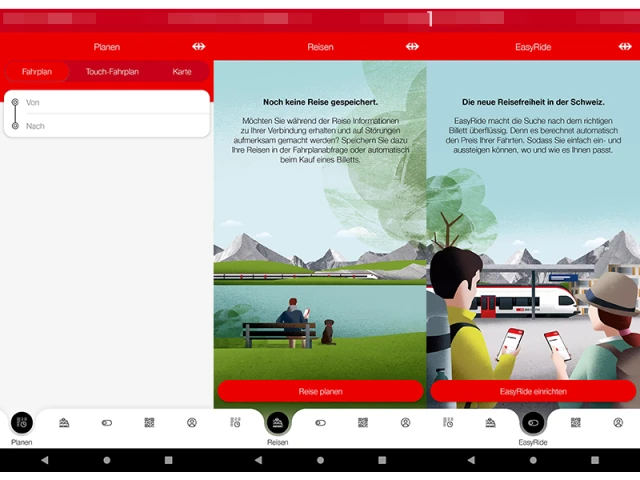Tap the Reise planen button

tap(320, 391)
